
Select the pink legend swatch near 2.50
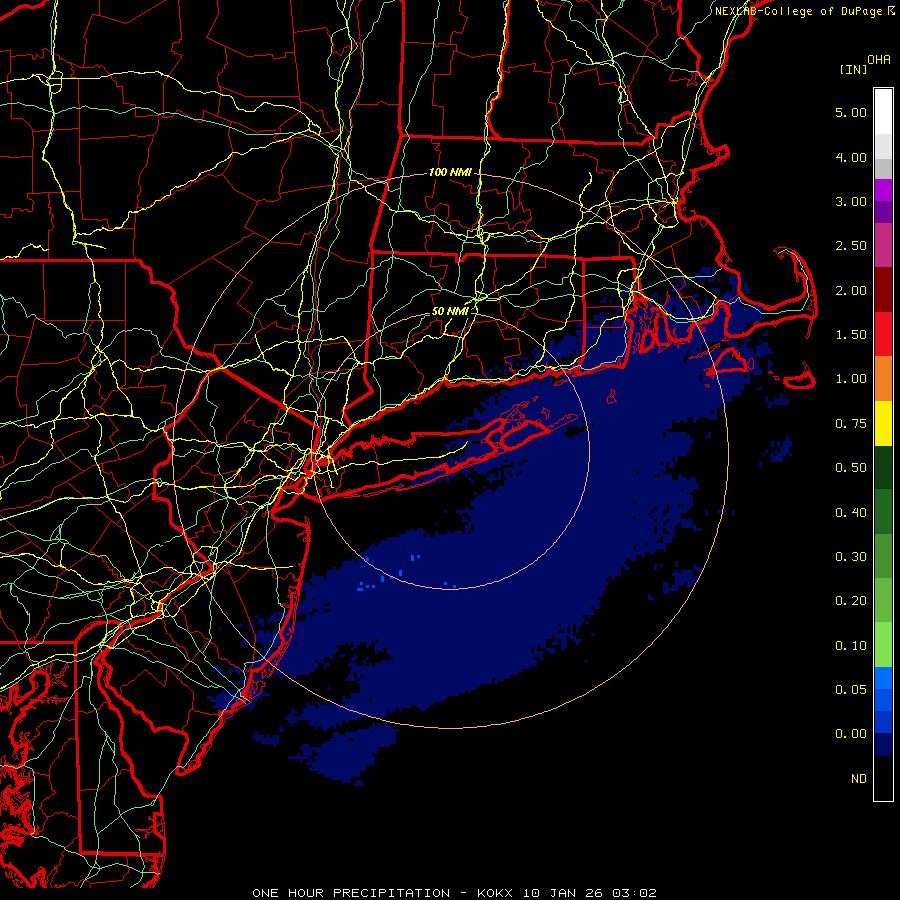(883, 246)
